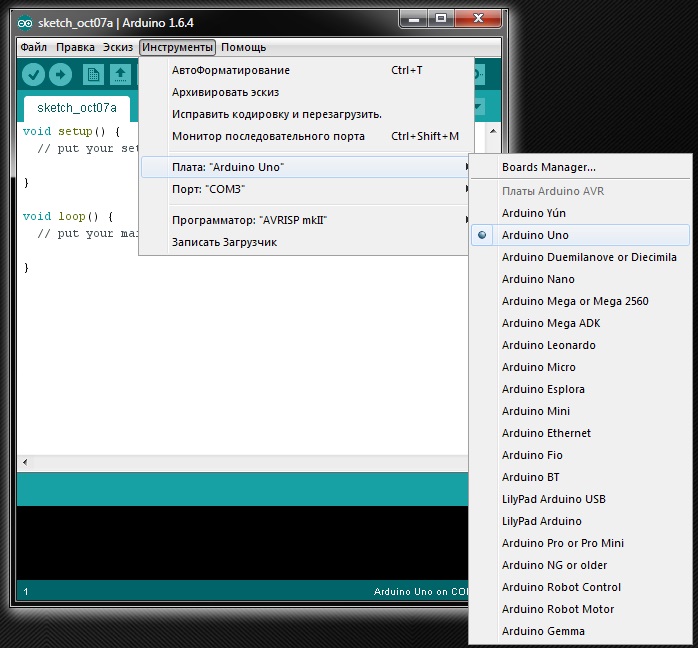
Task: Choose Исправить кодировку и перезагрузить
Action: [305, 114]
